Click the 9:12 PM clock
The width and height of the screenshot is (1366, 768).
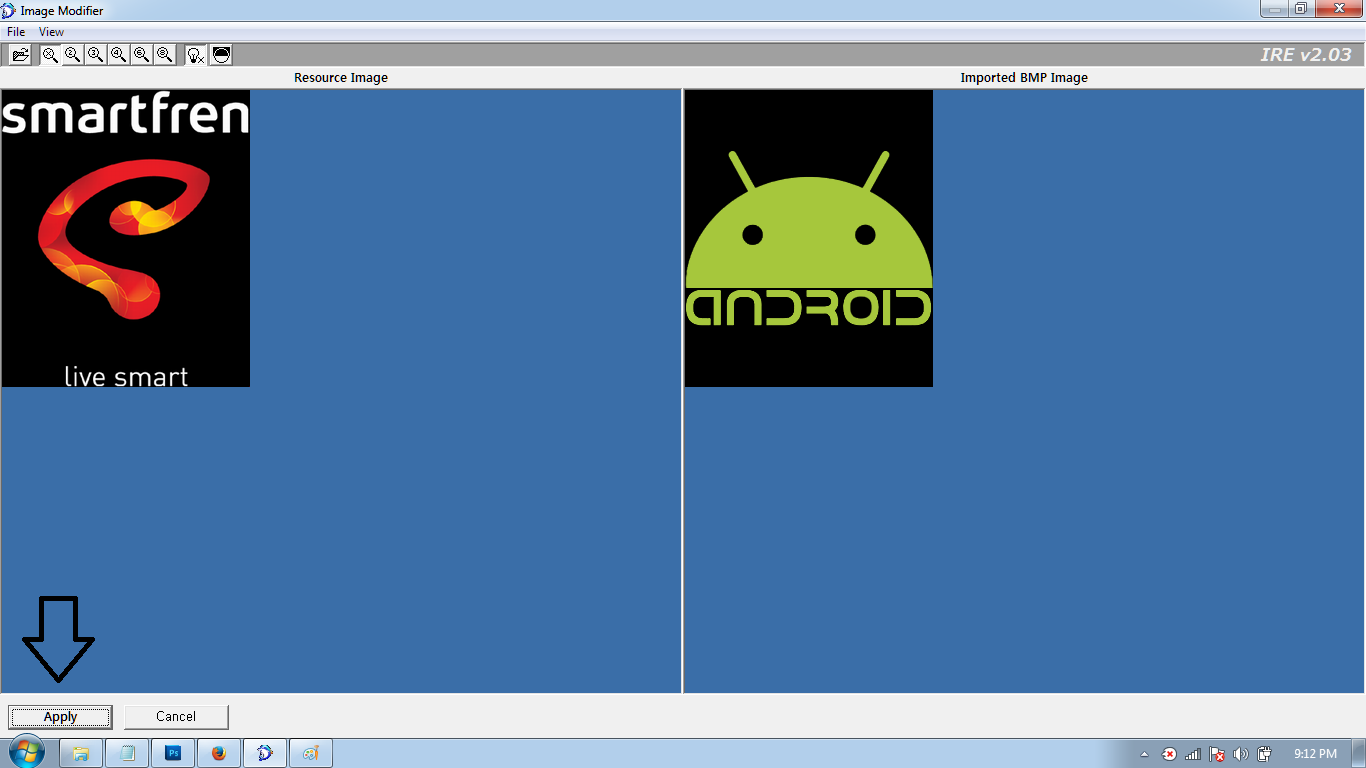tap(1314, 754)
